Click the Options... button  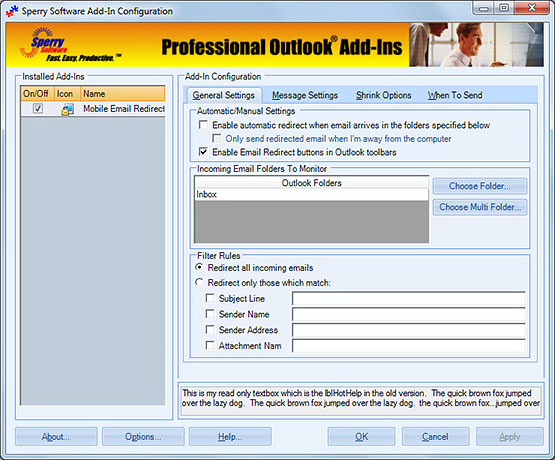(x=143, y=437)
